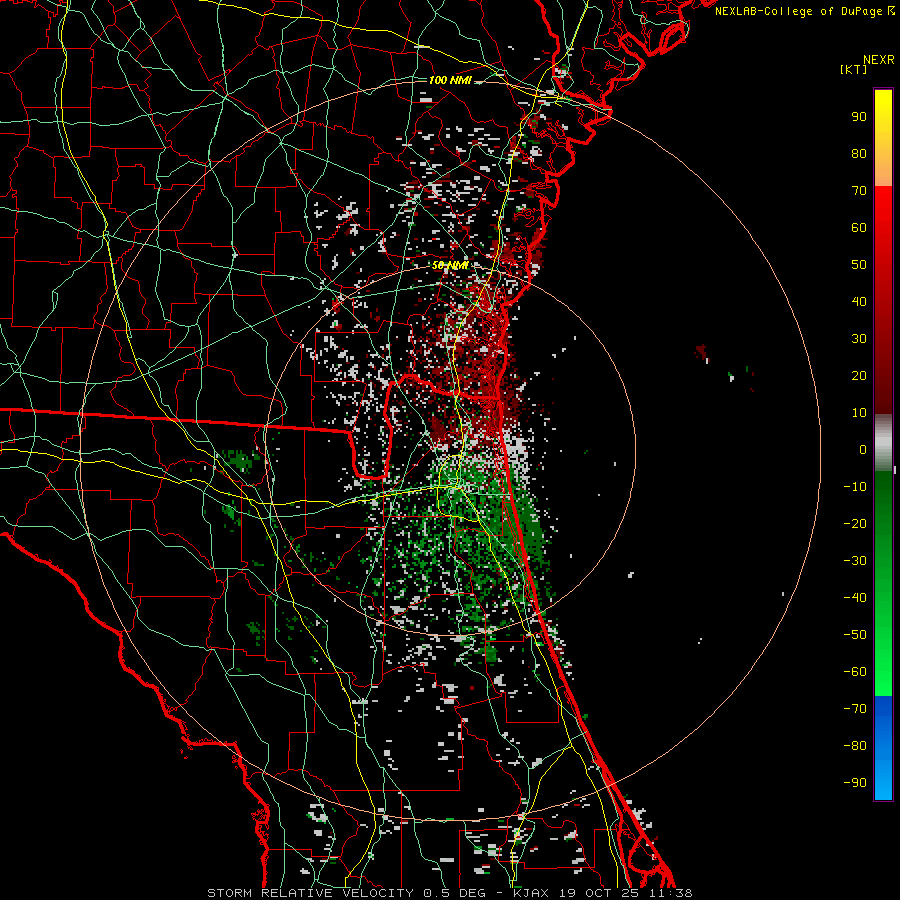This screenshot has width=900, height=900.
Task: Click the -30 value on velocity scale
Action: click(x=855, y=561)
